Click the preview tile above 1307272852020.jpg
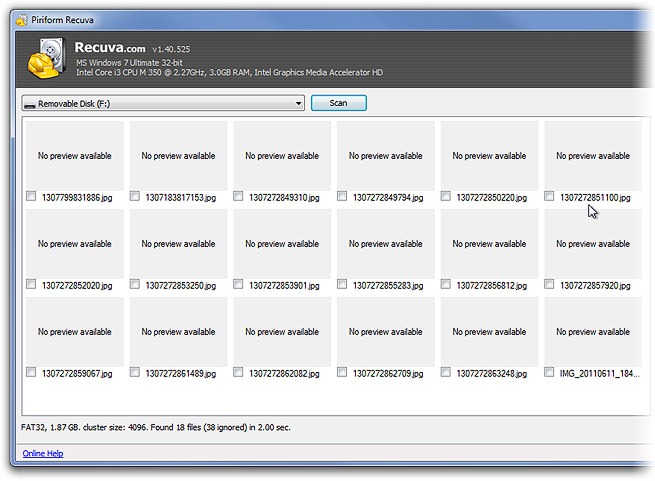655x481 pixels. point(75,244)
